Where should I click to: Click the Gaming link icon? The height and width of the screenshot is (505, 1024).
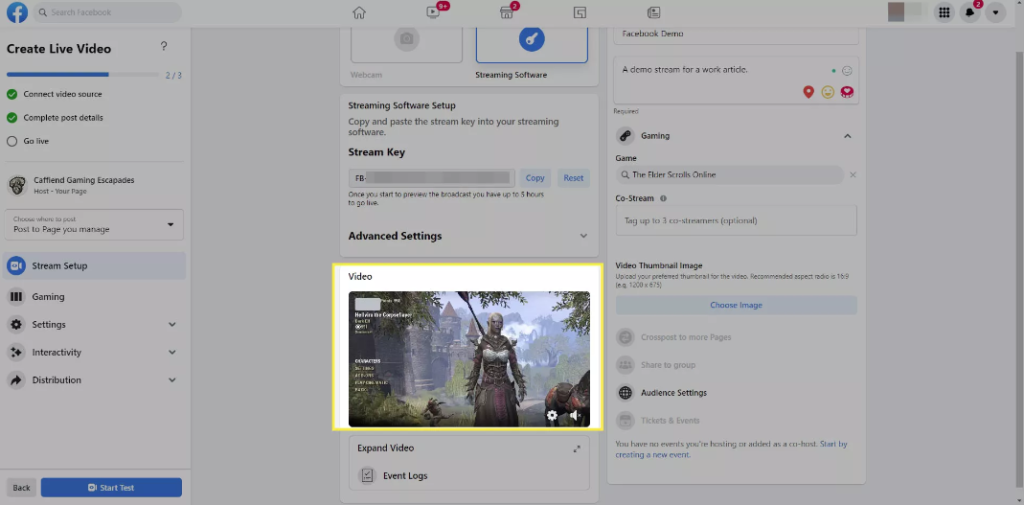[625, 136]
